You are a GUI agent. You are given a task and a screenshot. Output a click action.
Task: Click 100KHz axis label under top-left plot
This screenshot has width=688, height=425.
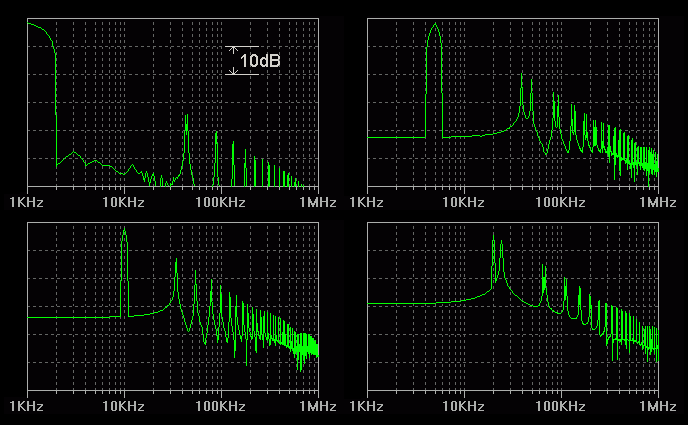pos(220,202)
